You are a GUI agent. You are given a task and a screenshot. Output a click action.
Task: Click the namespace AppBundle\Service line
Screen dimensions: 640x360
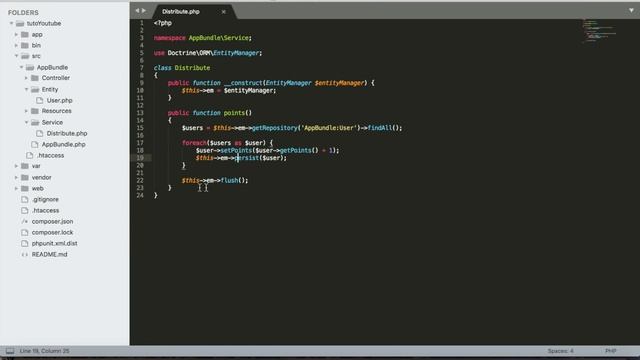click(203, 38)
